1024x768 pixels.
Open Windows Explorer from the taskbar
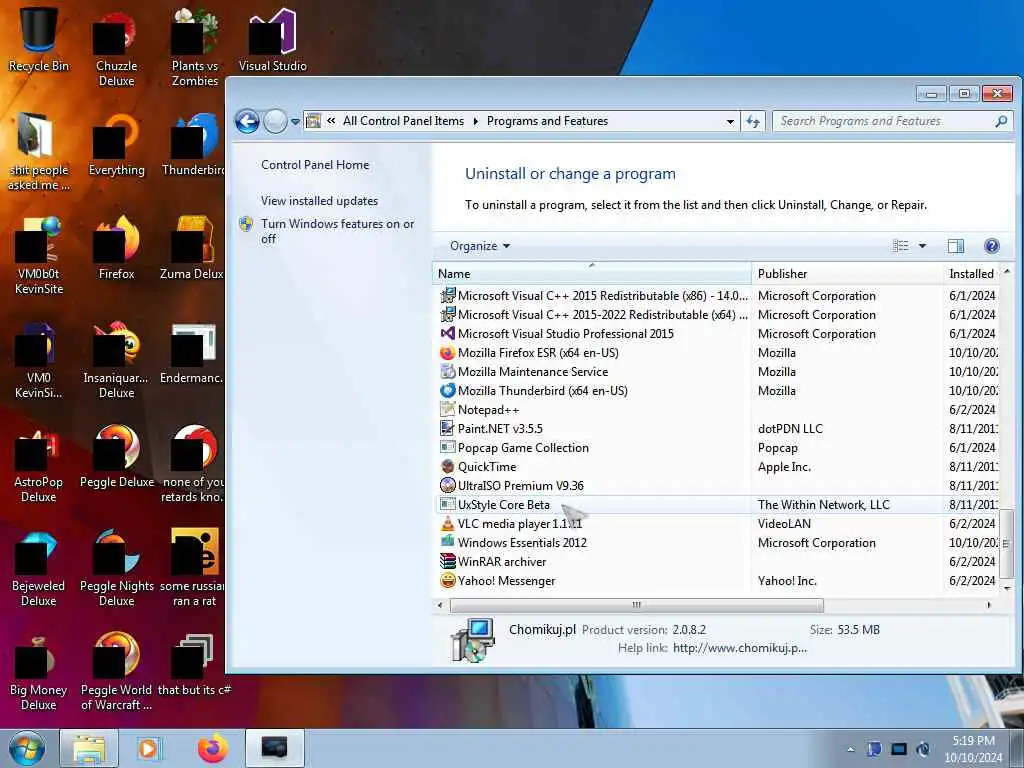click(x=89, y=748)
